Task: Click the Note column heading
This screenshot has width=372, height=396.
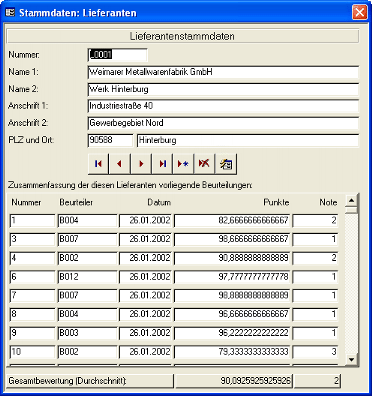Action: [328, 202]
